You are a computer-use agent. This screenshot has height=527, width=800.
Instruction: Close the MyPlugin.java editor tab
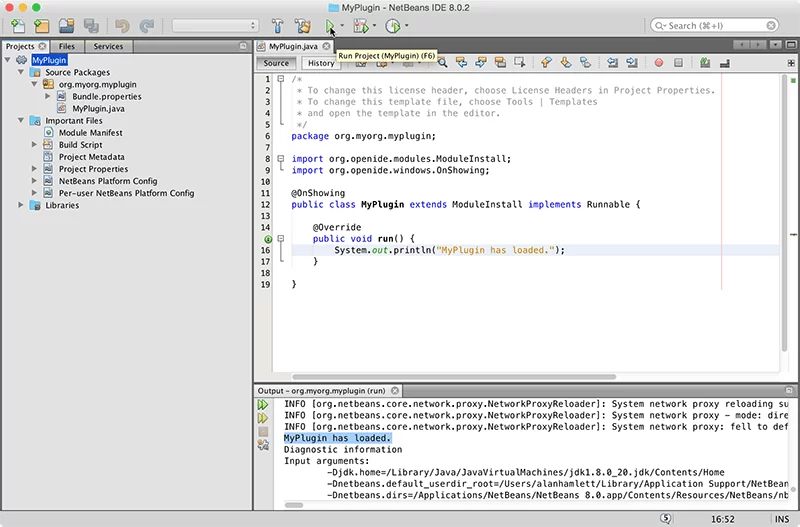(326, 46)
